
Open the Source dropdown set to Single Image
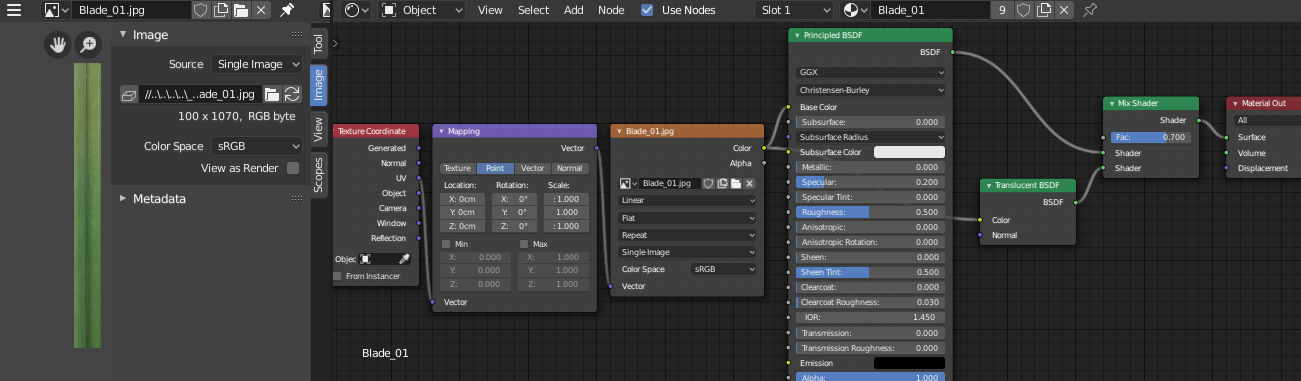pos(257,64)
